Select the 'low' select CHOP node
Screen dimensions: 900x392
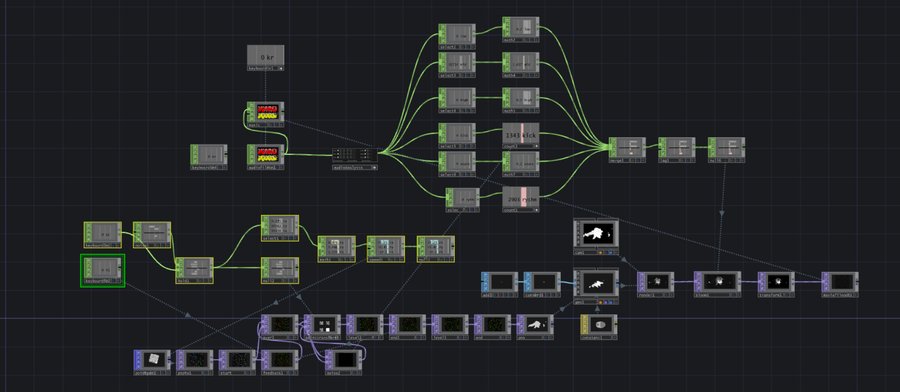[457, 37]
